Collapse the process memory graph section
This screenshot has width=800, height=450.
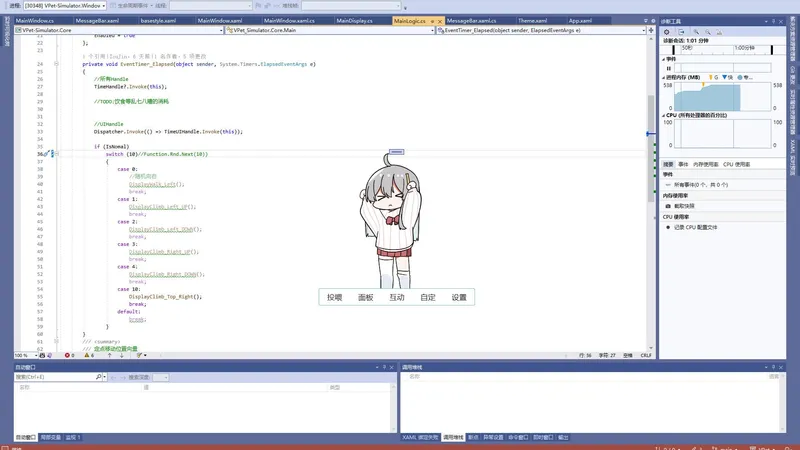coord(664,78)
